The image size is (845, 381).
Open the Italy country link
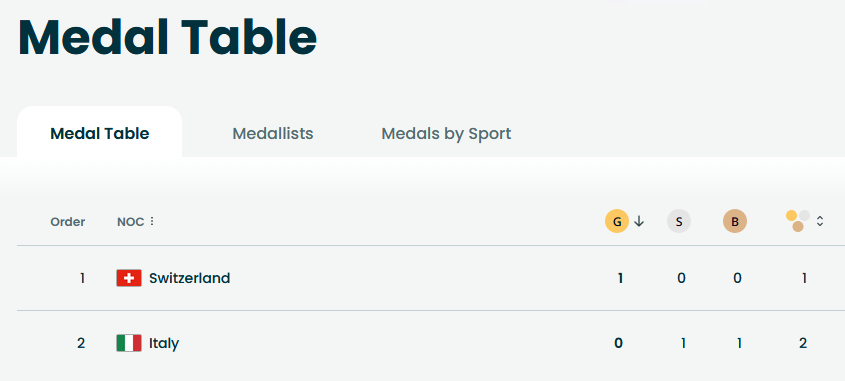click(x=164, y=343)
